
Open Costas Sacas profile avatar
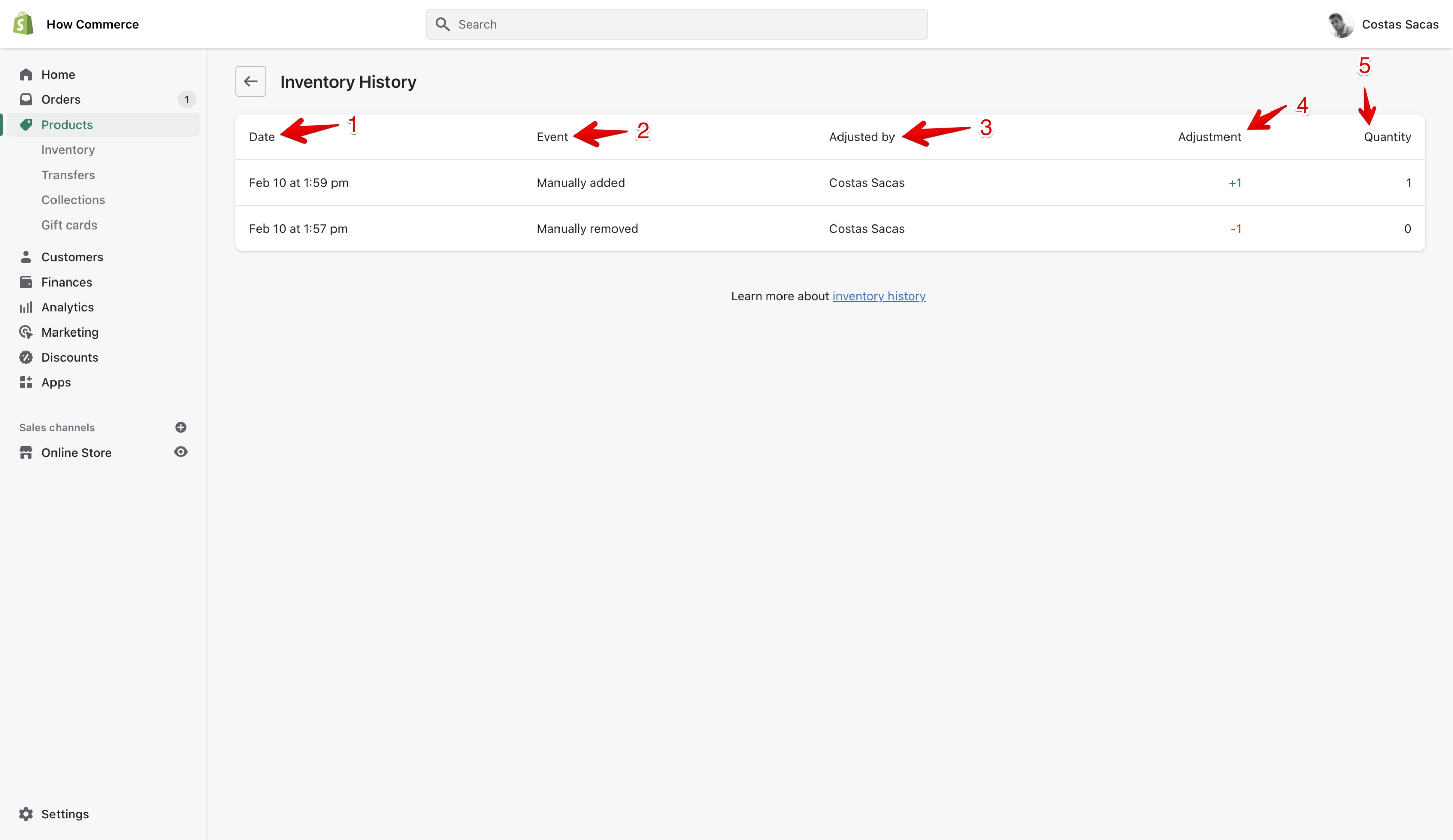(1340, 24)
